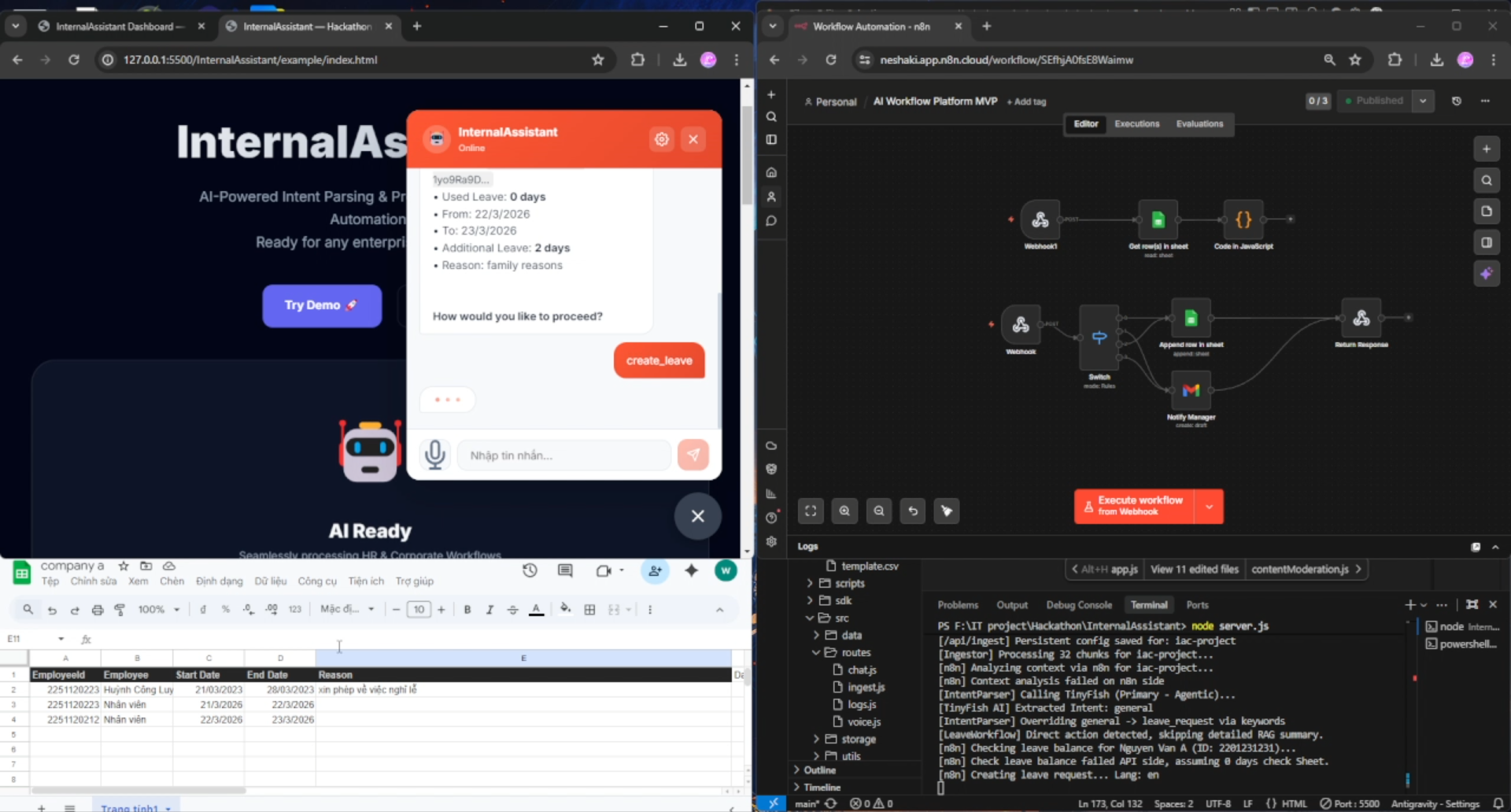
Task: Click the paint format tool in Sheets
Action: click(x=120, y=610)
